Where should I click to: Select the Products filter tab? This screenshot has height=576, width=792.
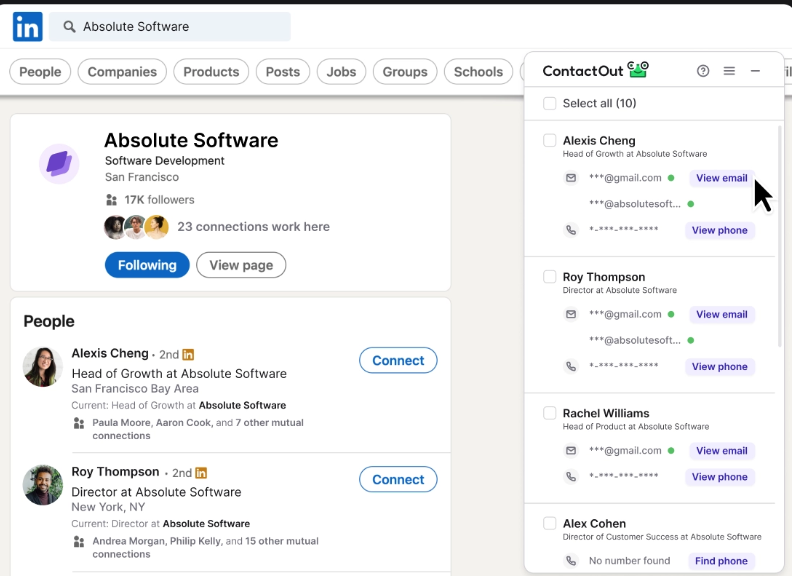(211, 72)
